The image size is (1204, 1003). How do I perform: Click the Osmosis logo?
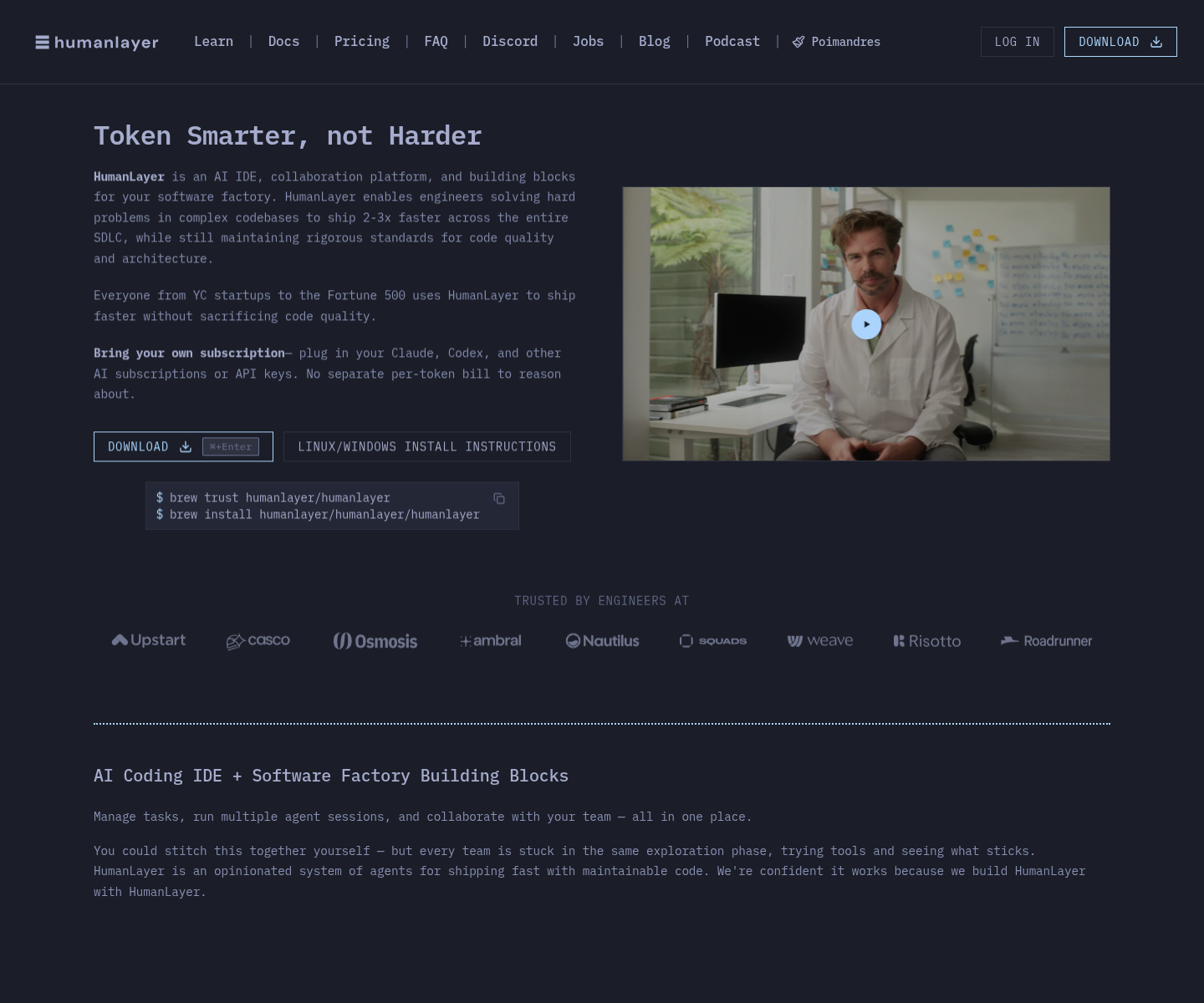[x=375, y=641]
